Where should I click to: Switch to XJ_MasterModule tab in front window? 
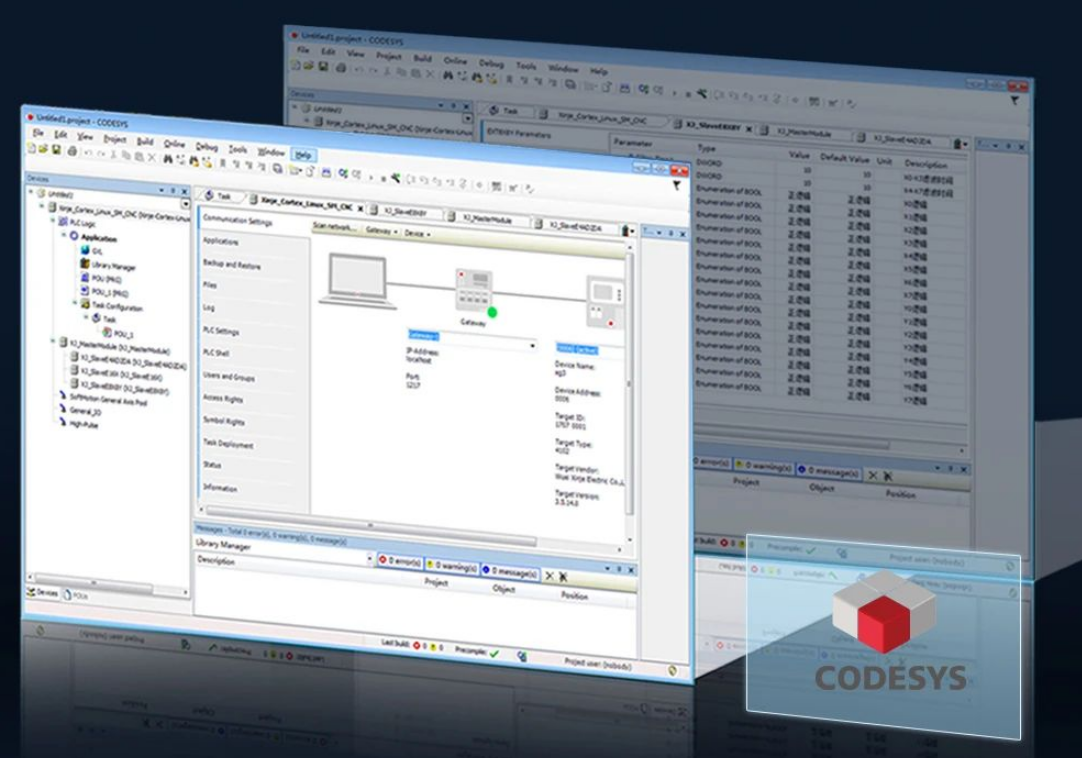pos(486,218)
